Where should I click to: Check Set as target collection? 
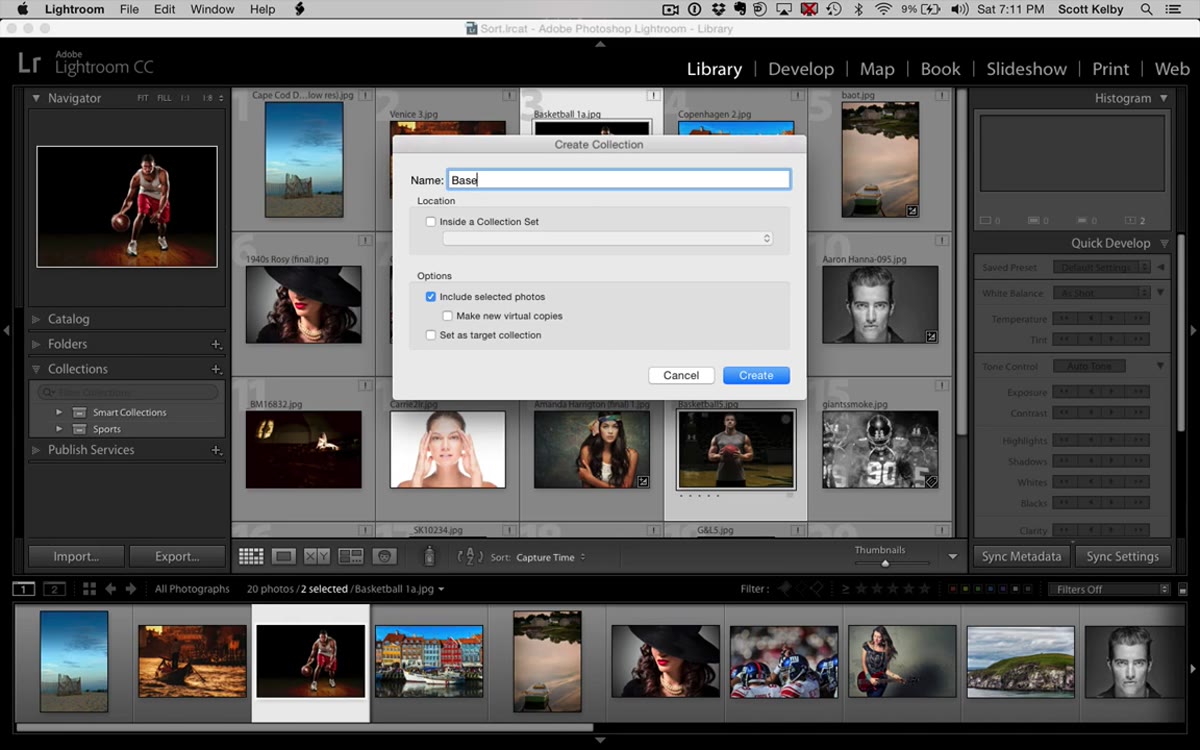pos(431,335)
